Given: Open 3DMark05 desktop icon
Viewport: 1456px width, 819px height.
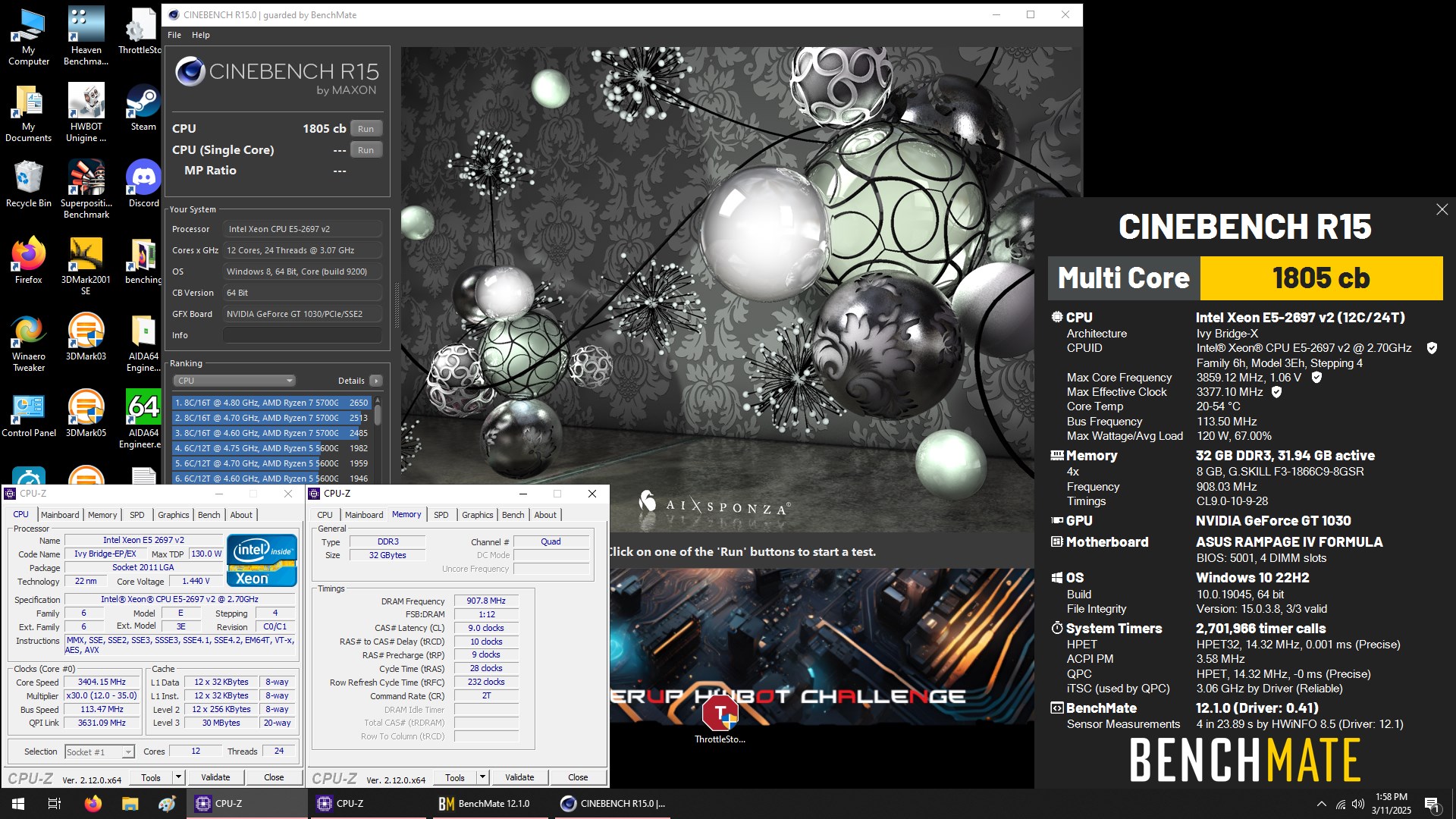Looking at the screenshot, I should coord(86,414).
